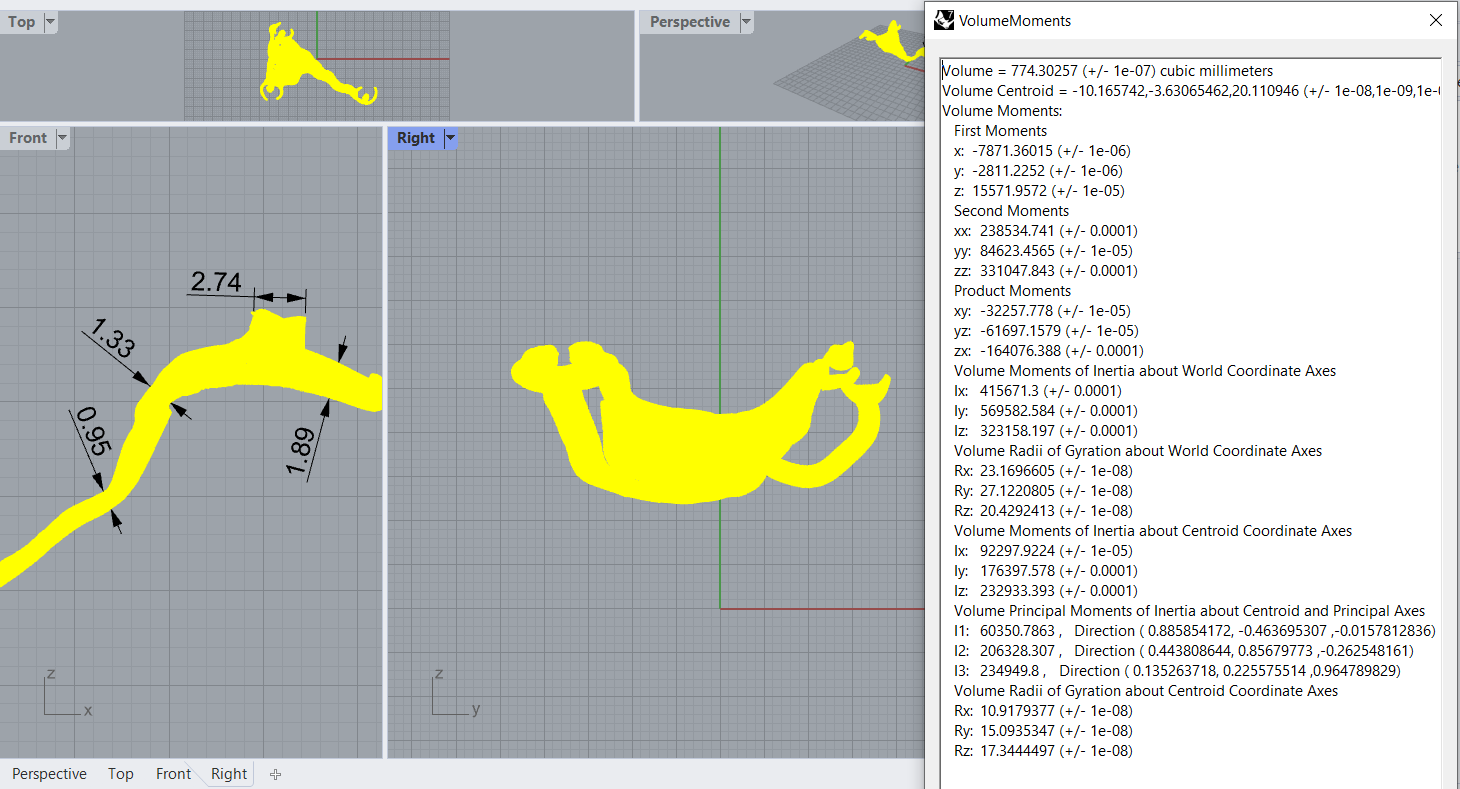Switch to the Top tab at bottom
The width and height of the screenshot is (1460, 789).
click(x=120, y=774)
